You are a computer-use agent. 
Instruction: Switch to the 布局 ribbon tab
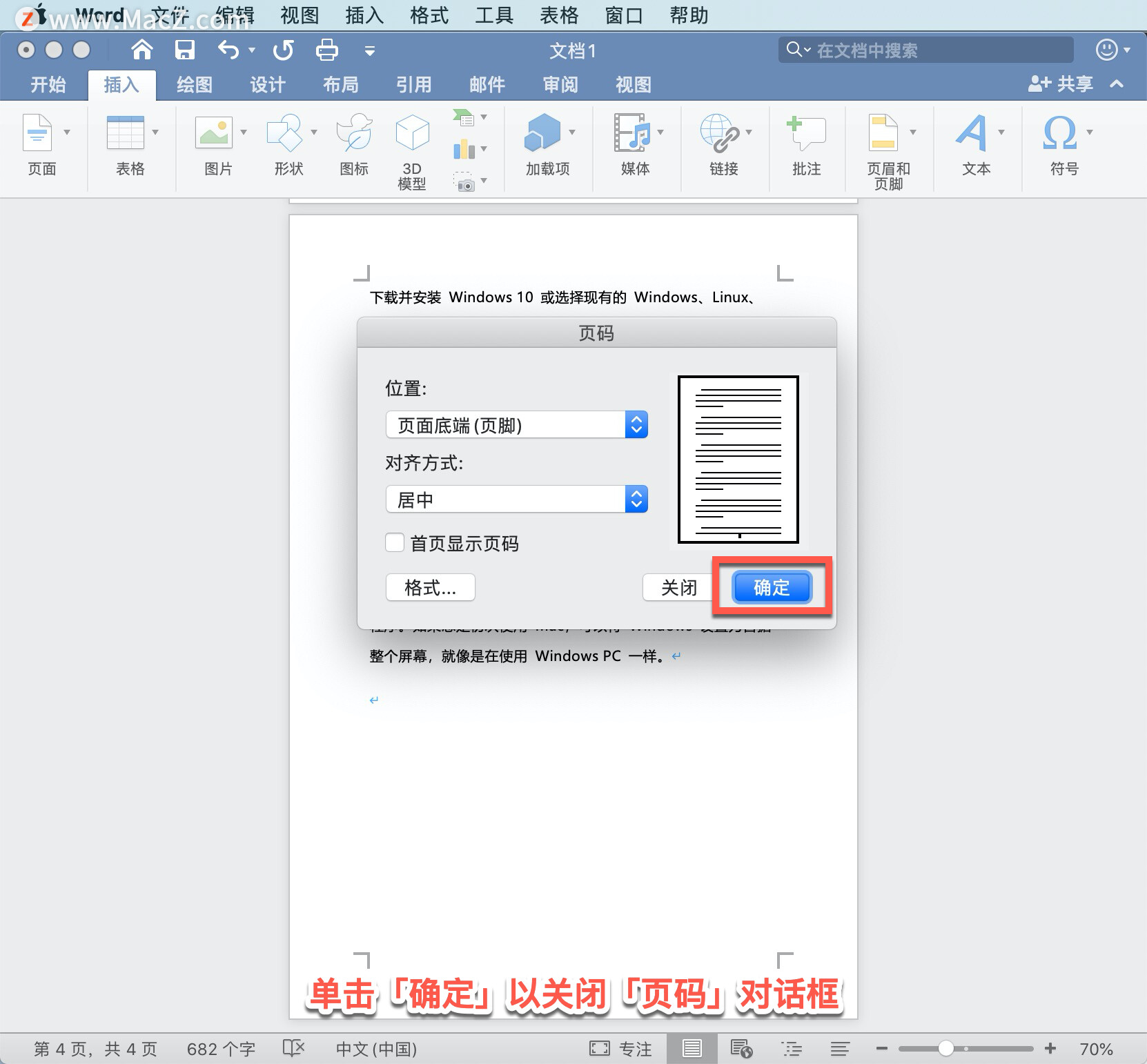(341, 84)
